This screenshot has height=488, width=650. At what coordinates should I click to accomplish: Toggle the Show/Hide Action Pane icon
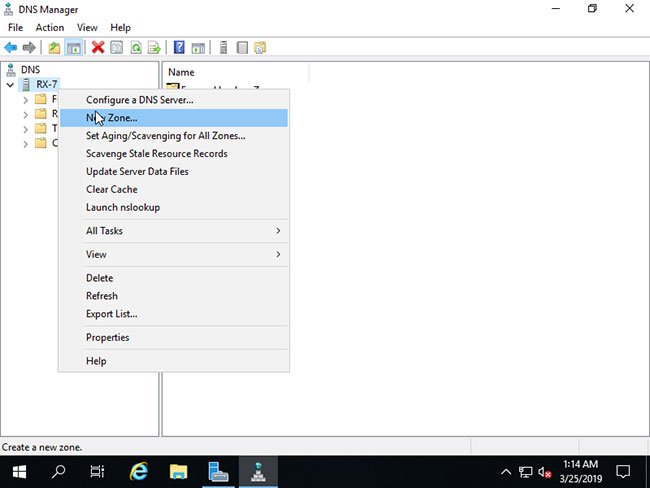click(x=198, y=48)
